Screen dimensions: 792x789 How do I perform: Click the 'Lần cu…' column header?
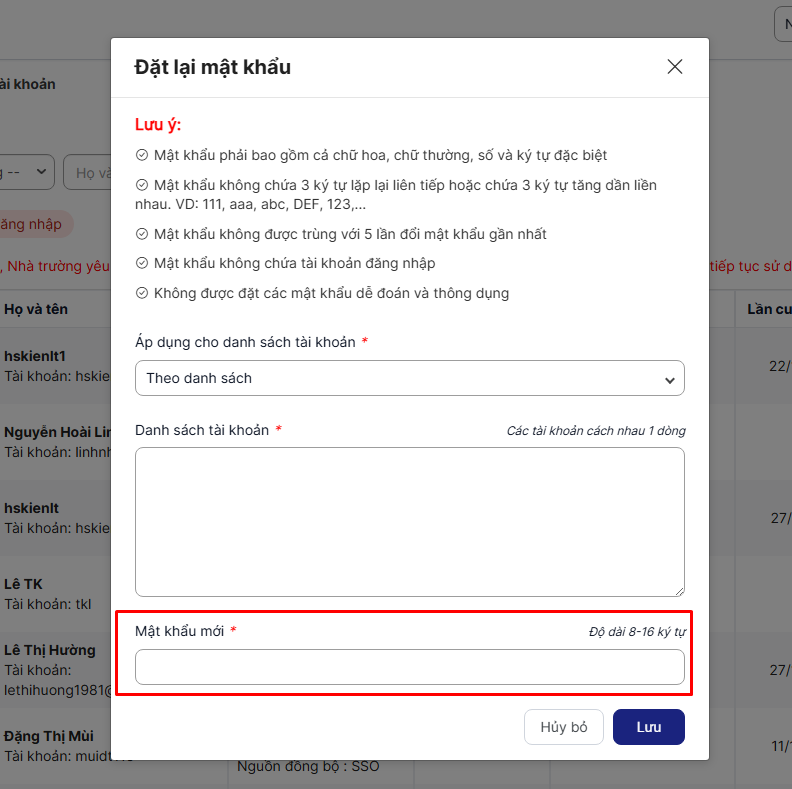[768, 309]
